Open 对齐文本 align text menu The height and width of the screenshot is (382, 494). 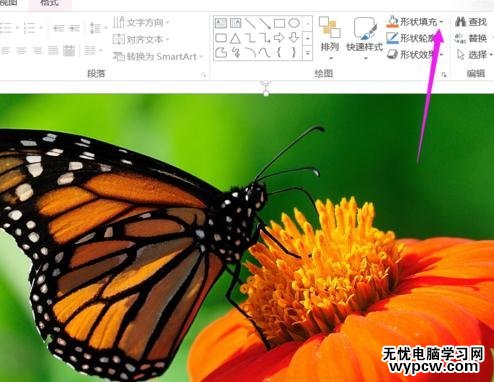pyautogui.click(x=141, y=39)
